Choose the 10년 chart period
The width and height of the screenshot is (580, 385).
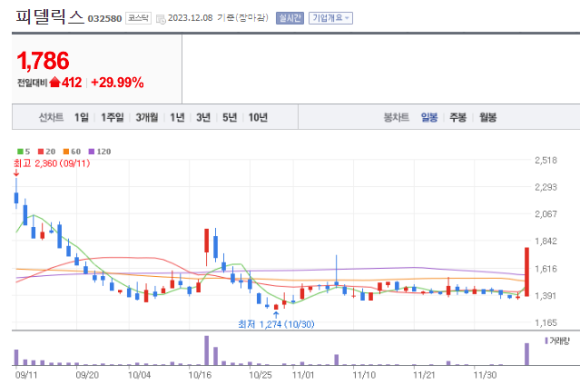pos(258,118)
